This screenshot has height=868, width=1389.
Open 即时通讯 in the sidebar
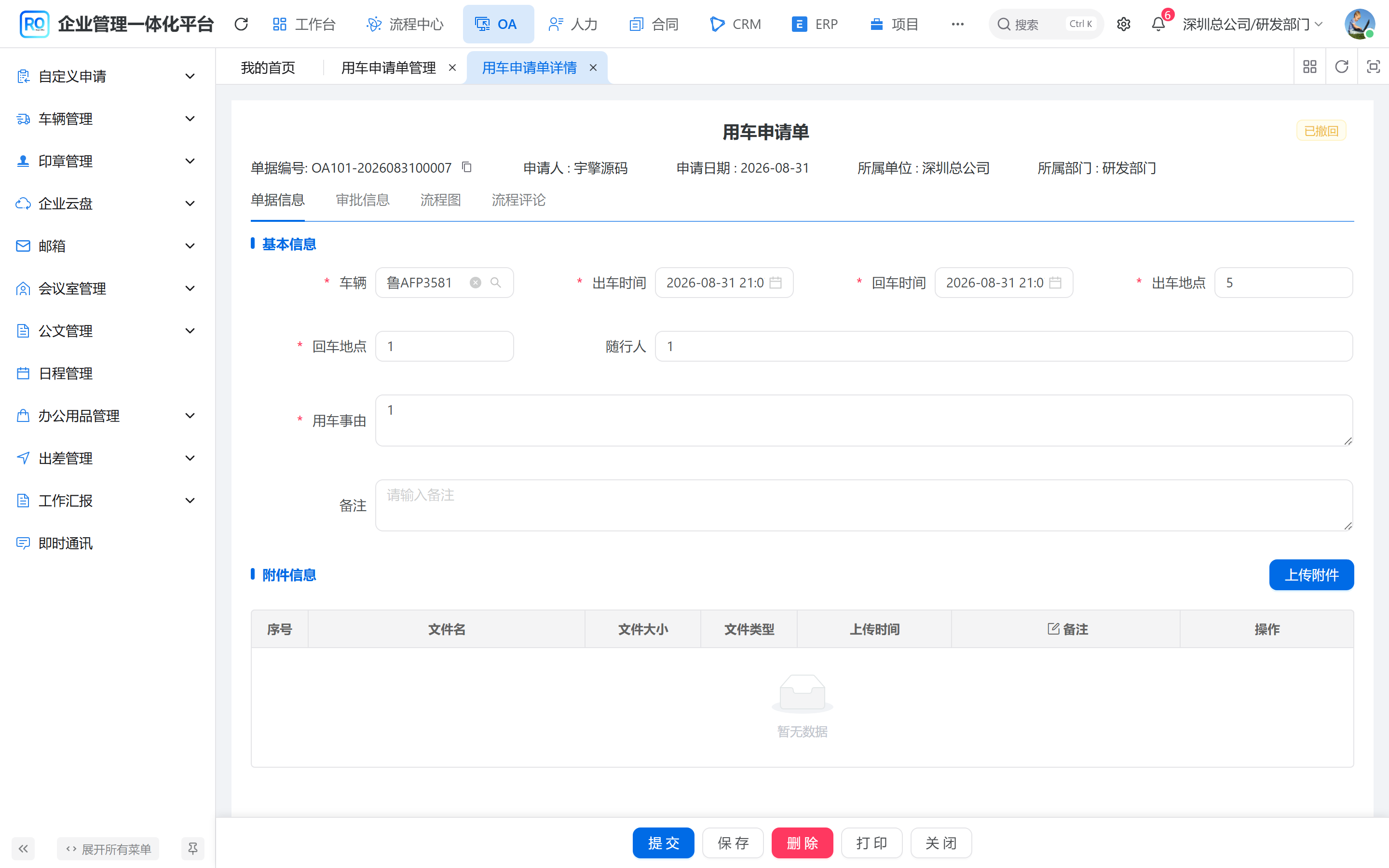[x=108, y=543]
